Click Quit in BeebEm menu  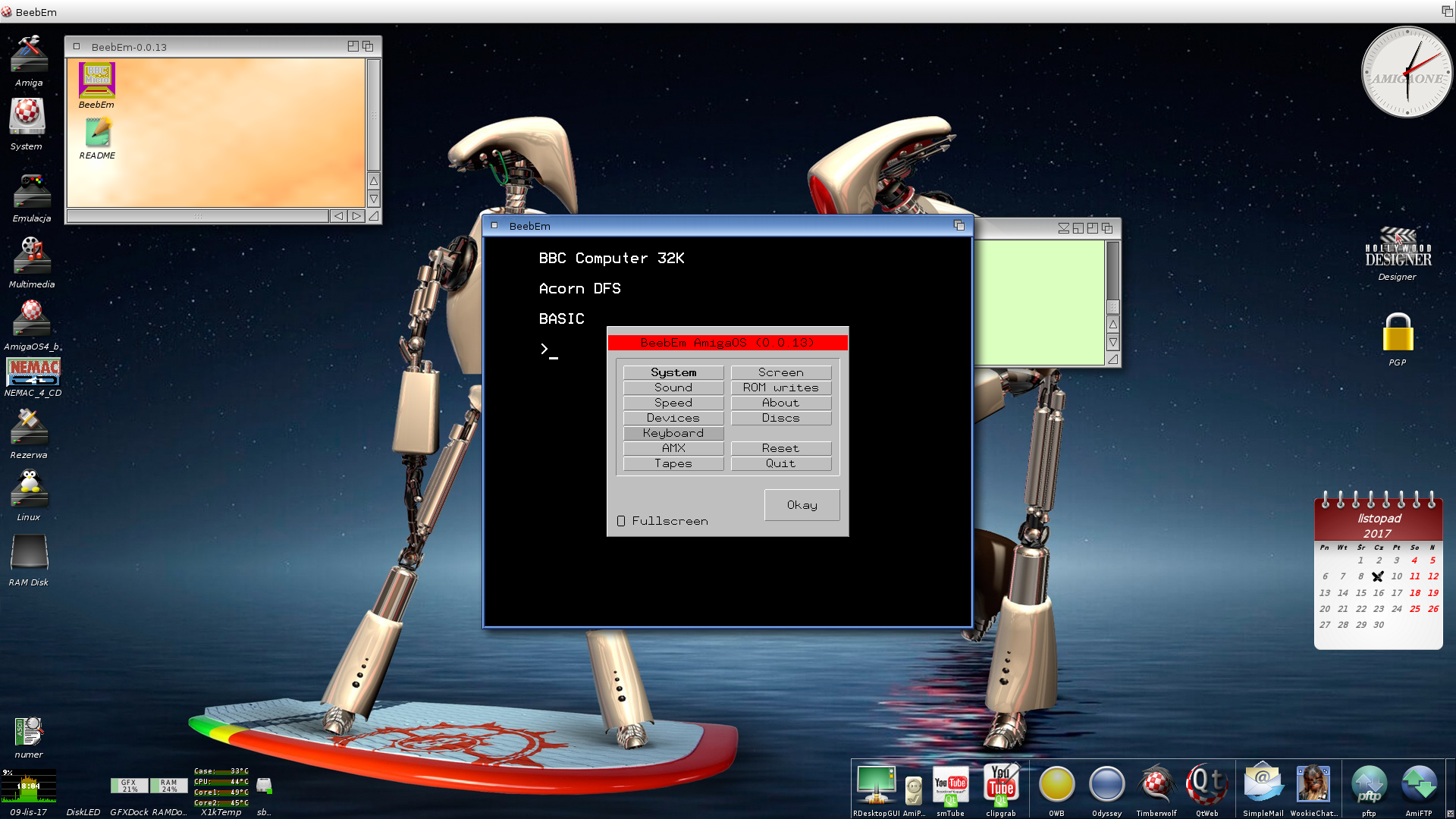pyautogui.click(x=781, y=463)
